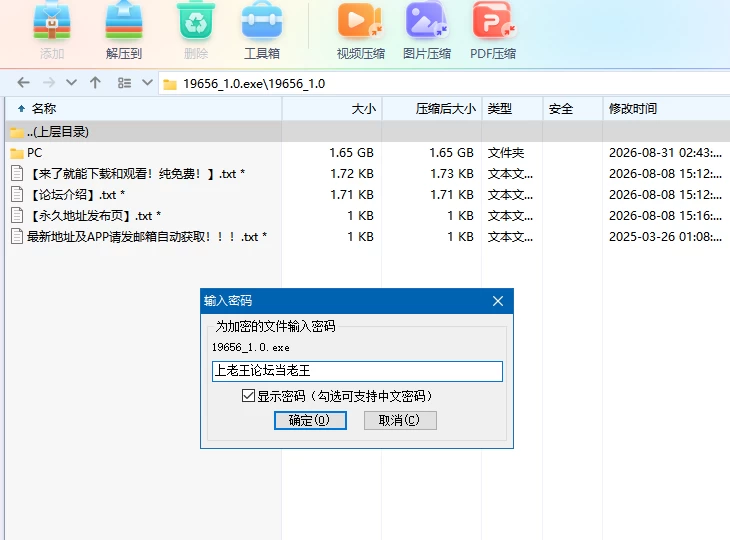Viewport: 730px width, 540px height.
Task: Click the 删除 (Delete) trash icon
Action: 196,20
